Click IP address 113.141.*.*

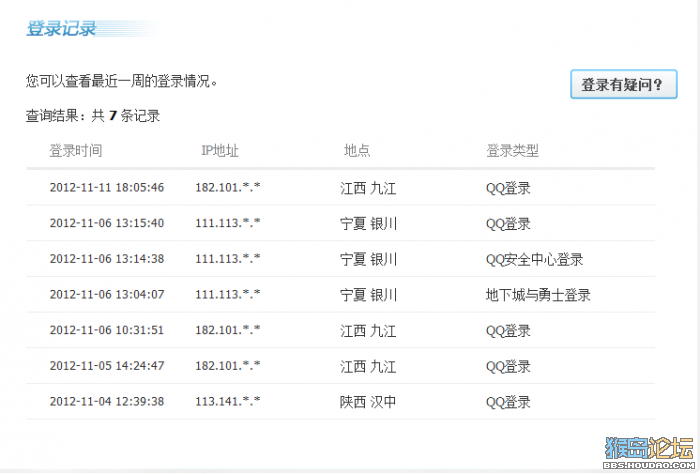click(x=228, y=402)
